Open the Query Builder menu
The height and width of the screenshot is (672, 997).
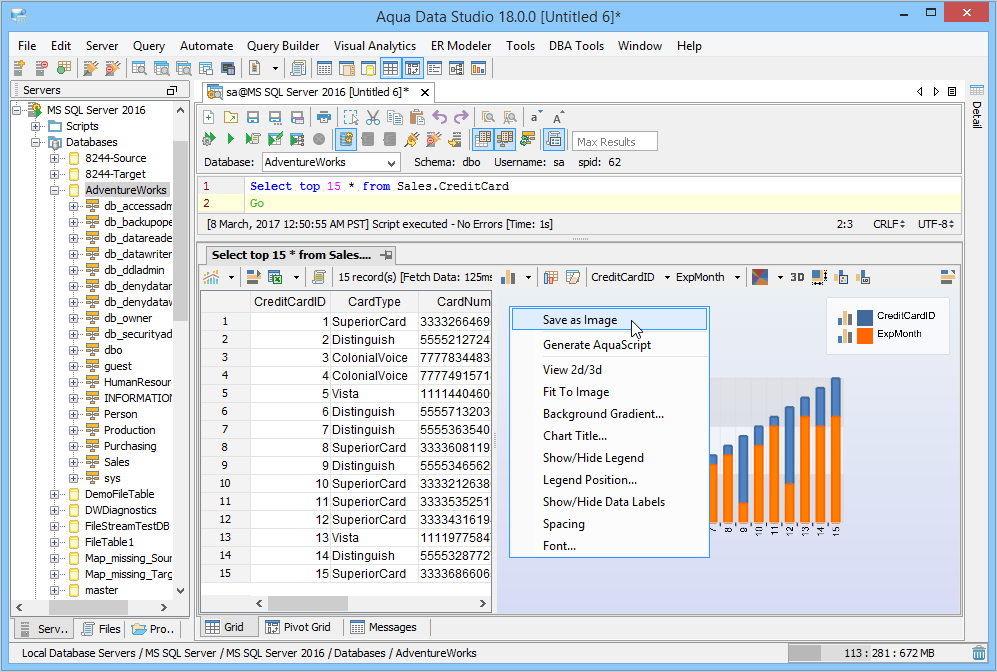283,46
